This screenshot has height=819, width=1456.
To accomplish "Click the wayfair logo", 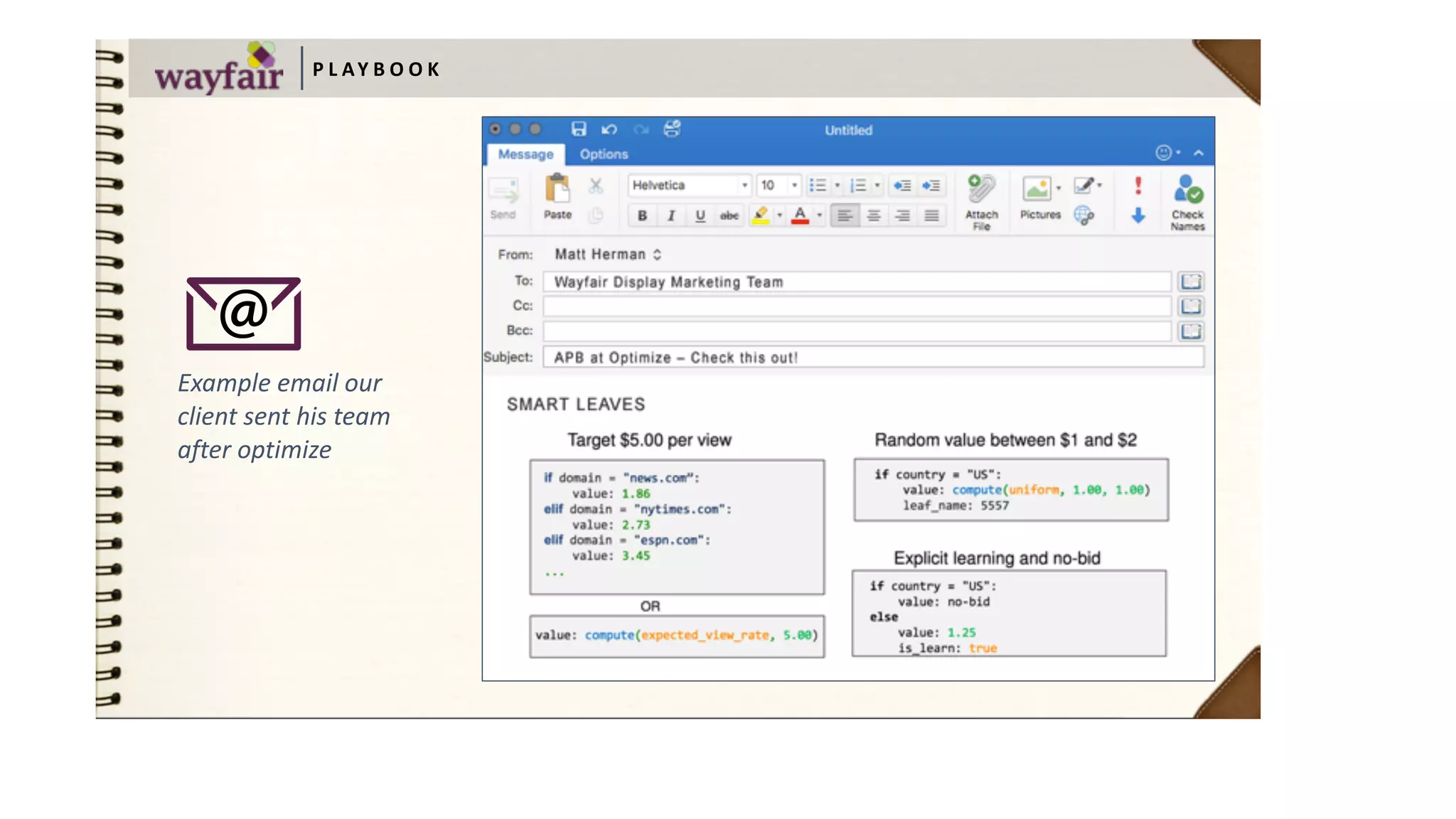I will pos(219,68).
